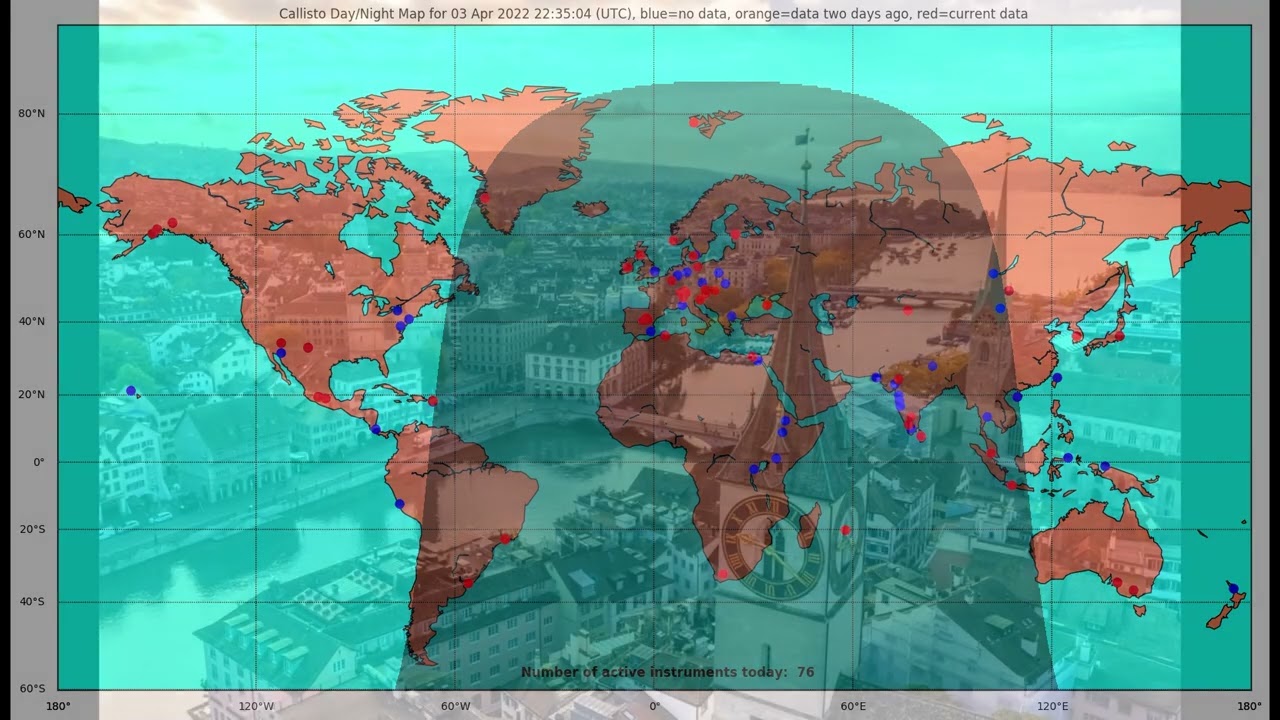This screenshot has width=1280, height=720.
Task: Click the 40°S latitude label
Action: coord(31,601)
